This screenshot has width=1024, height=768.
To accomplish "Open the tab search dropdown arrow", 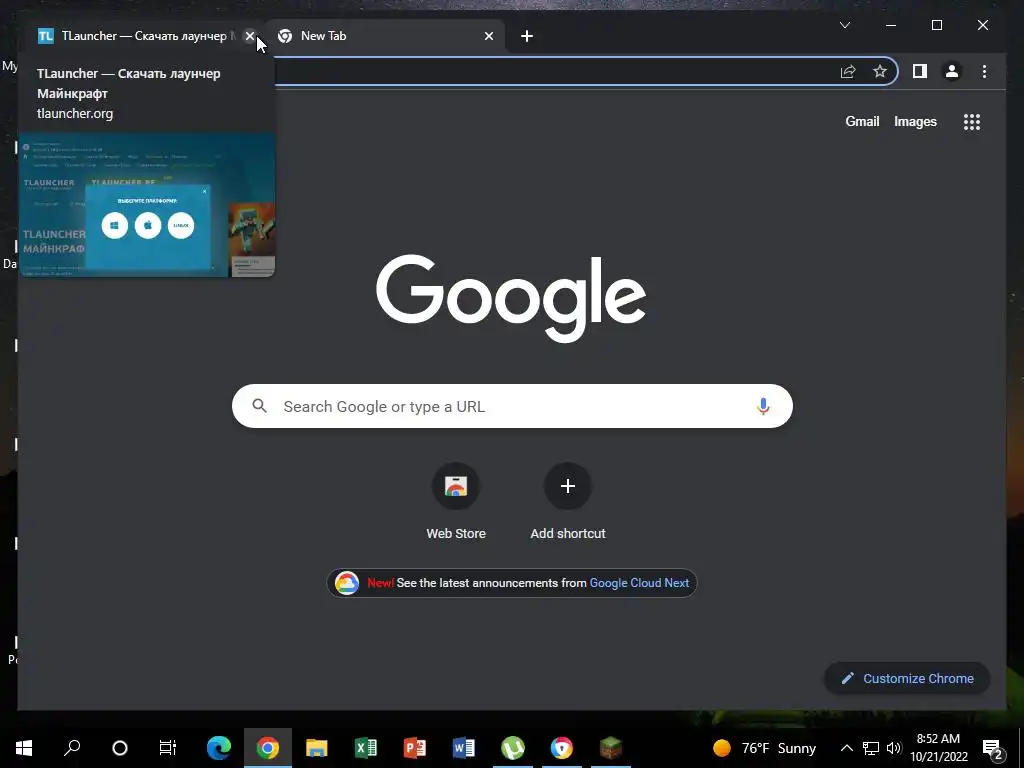I will tap(844, 25).
